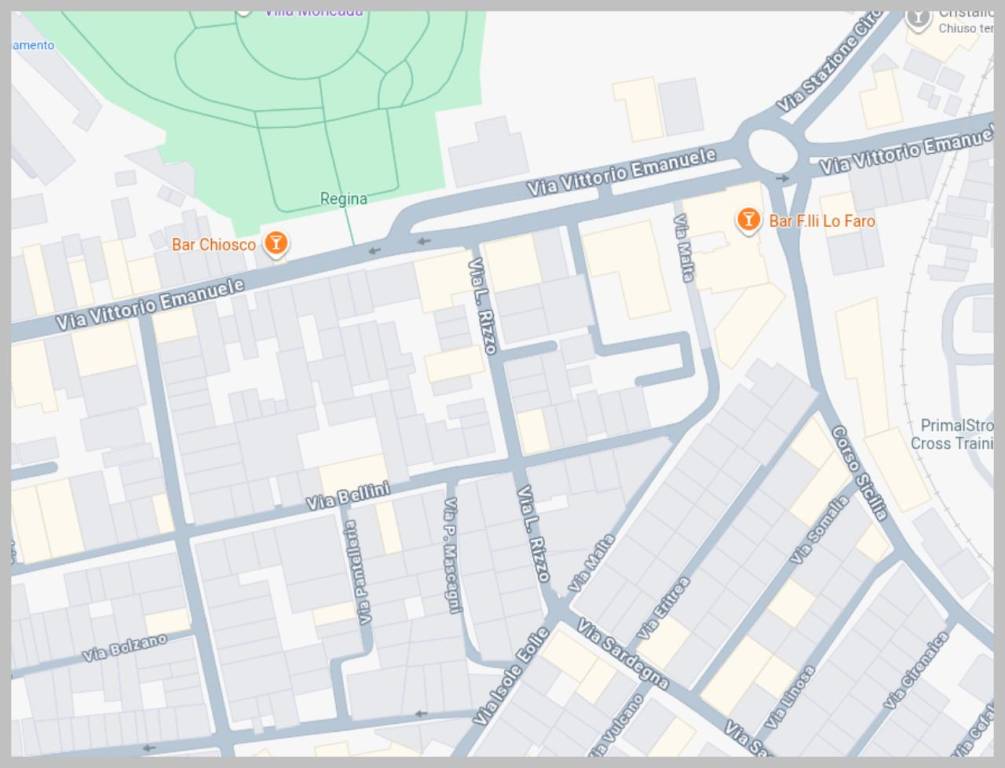Click Via Vittorio Emanuele label below Bar Chiosco
Image resolution: width=1005 pixels, height=768 pixels.
click(150, 305)
